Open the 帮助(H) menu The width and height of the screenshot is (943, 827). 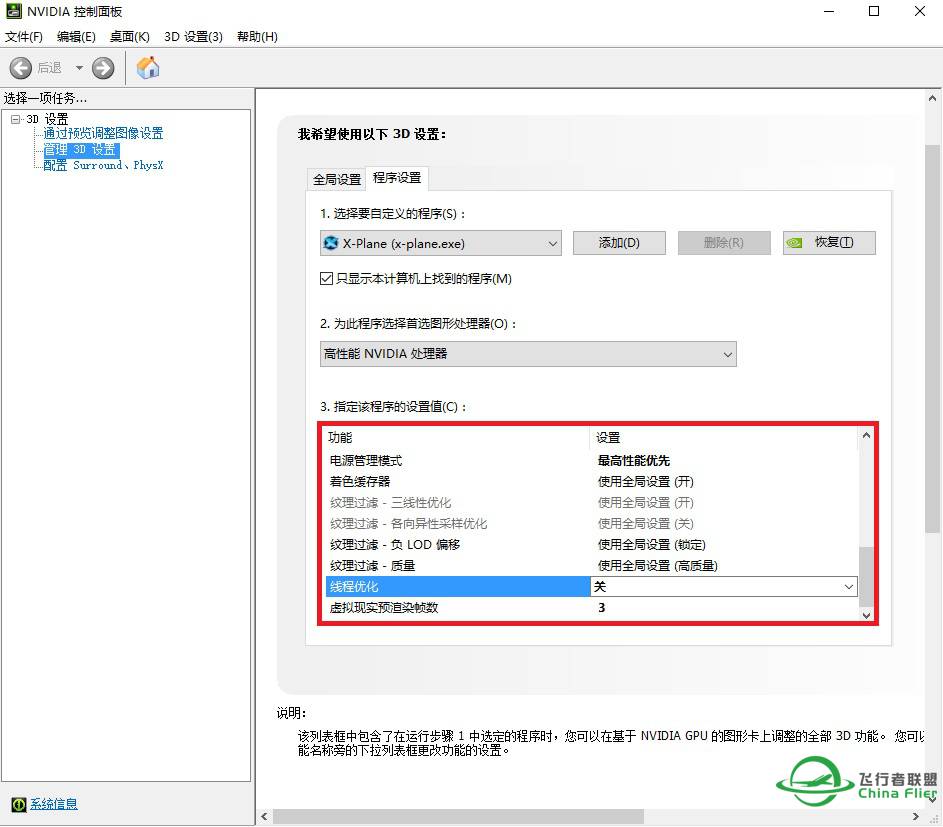tap(257, 37)
